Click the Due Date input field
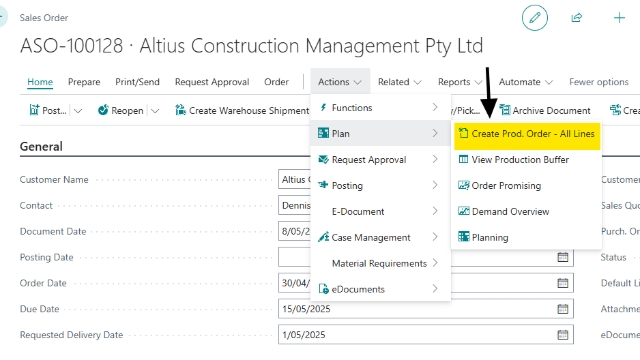 [x=426, y=309]
